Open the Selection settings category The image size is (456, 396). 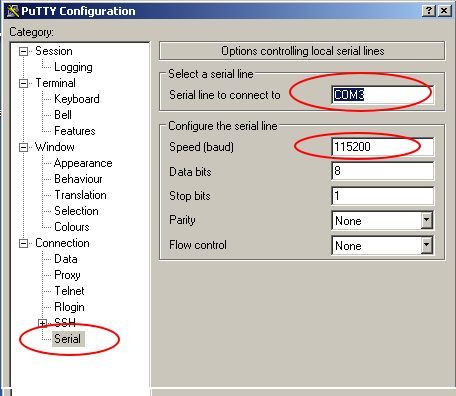click(x=76, y=211)
